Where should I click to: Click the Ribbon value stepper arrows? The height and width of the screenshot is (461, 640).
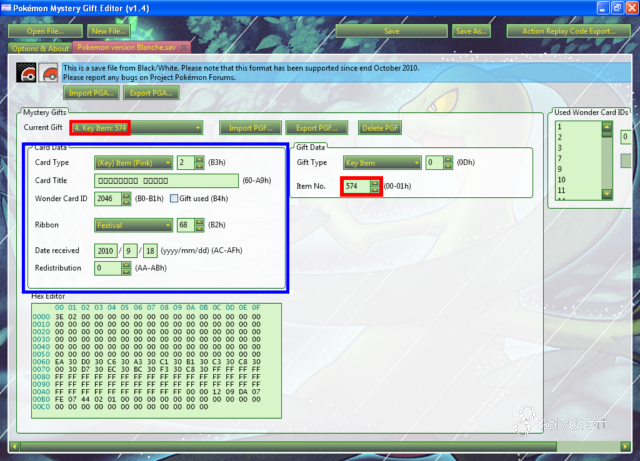pyautogui.click(x=199, y=225)
